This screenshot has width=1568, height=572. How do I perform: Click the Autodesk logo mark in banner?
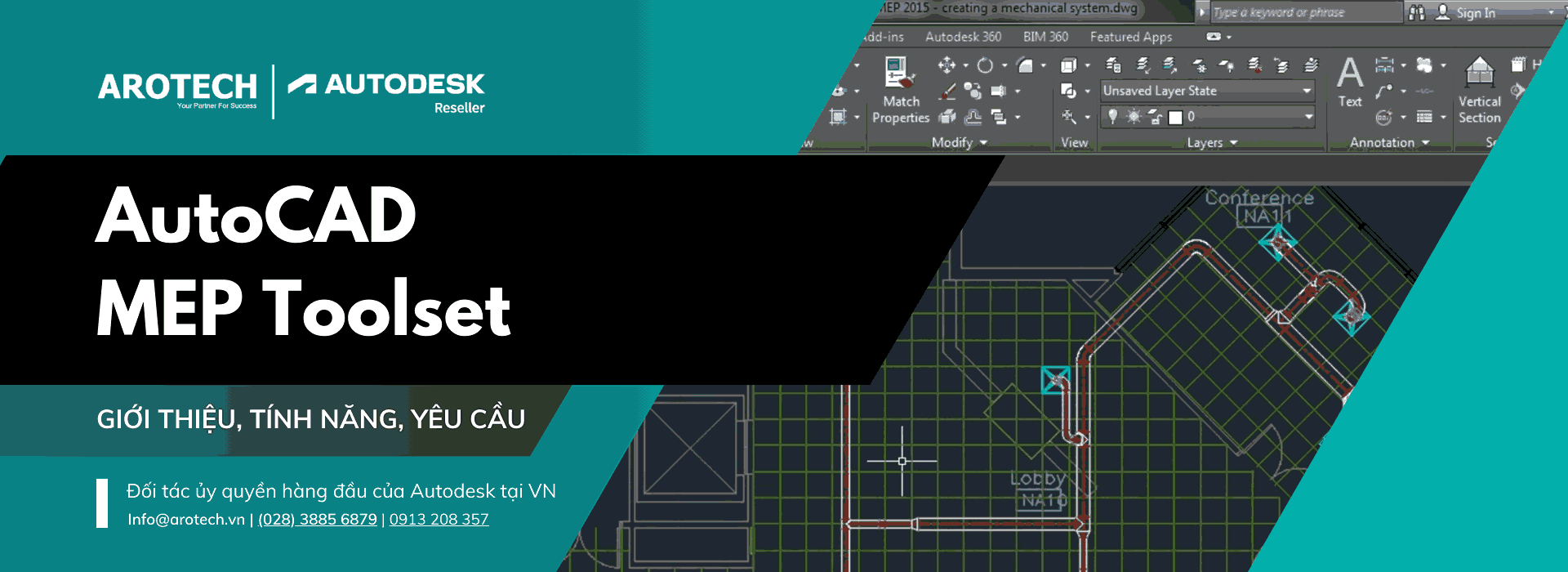pyautogui.click(x=302, y=83)
